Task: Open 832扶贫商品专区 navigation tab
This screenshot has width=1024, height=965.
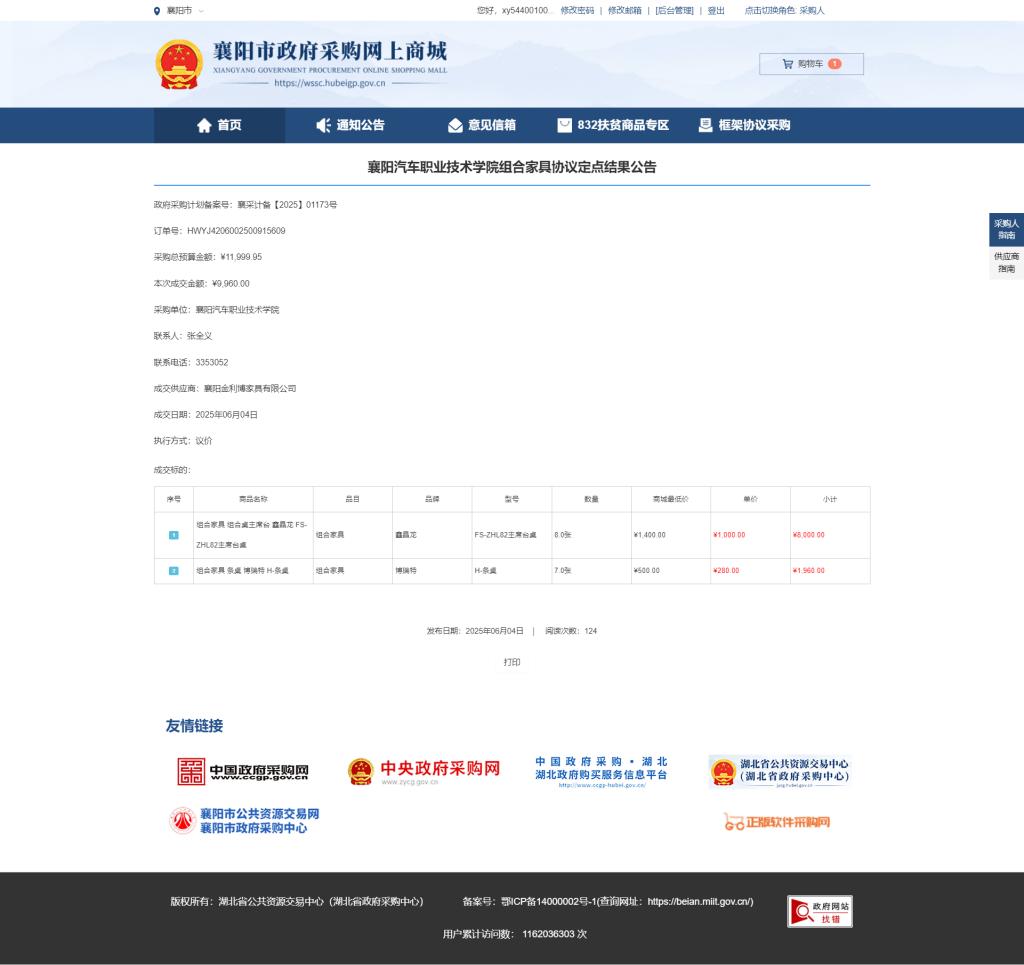Action: click(613, 125)
